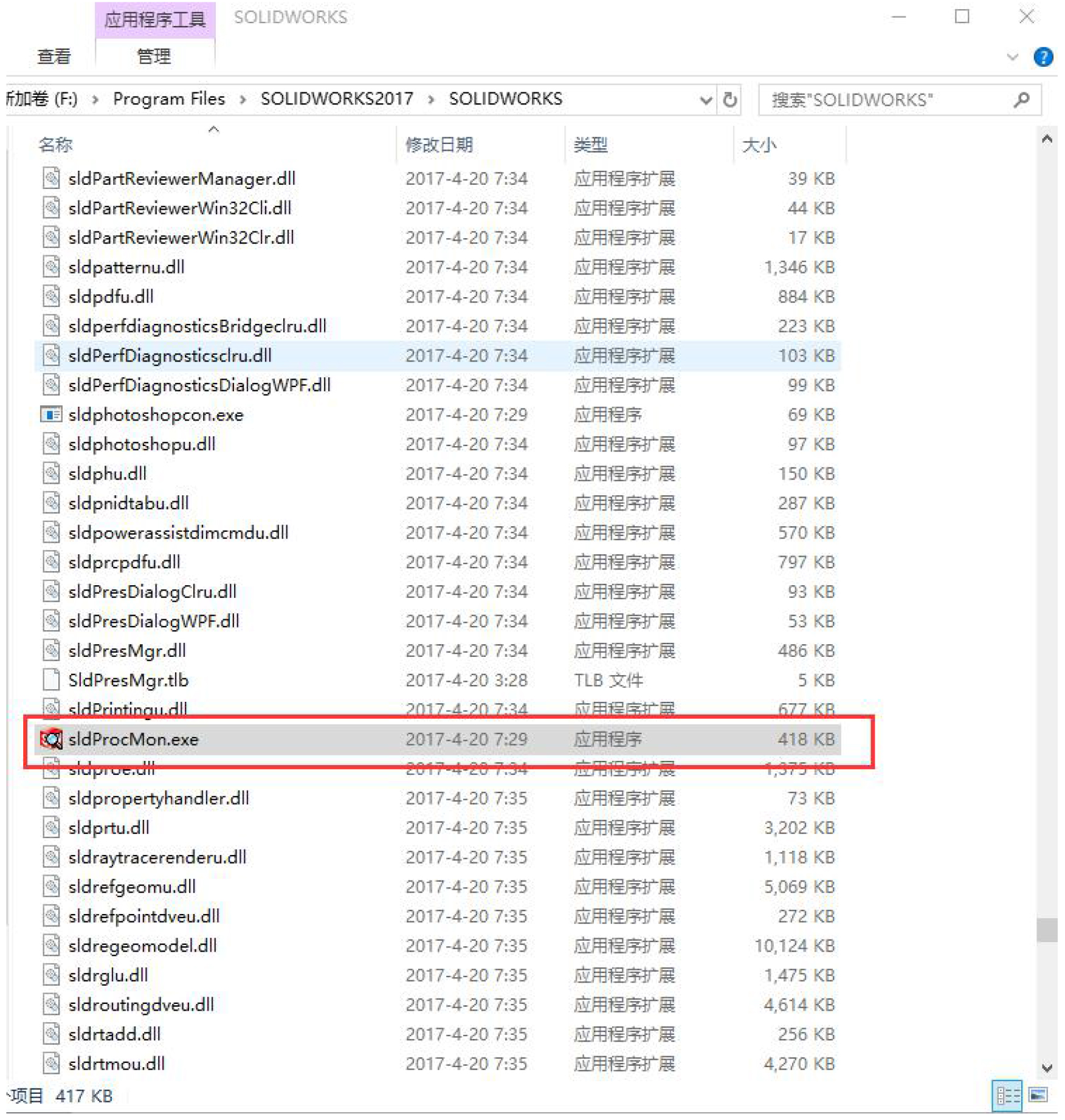This screenshot has width=1065, height=1120.
Task: Click the scroll down arrow of file list
Action: tap(1047, 1068)
